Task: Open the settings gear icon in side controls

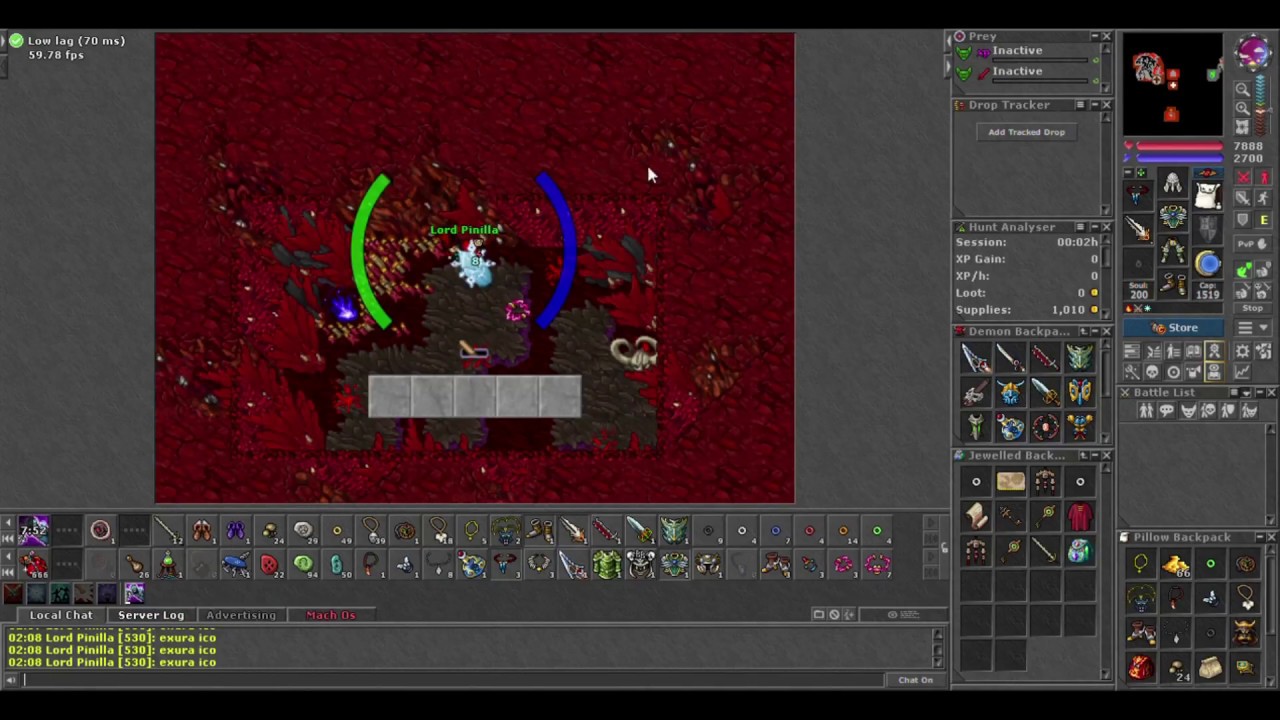Action: coord(1243,350)
